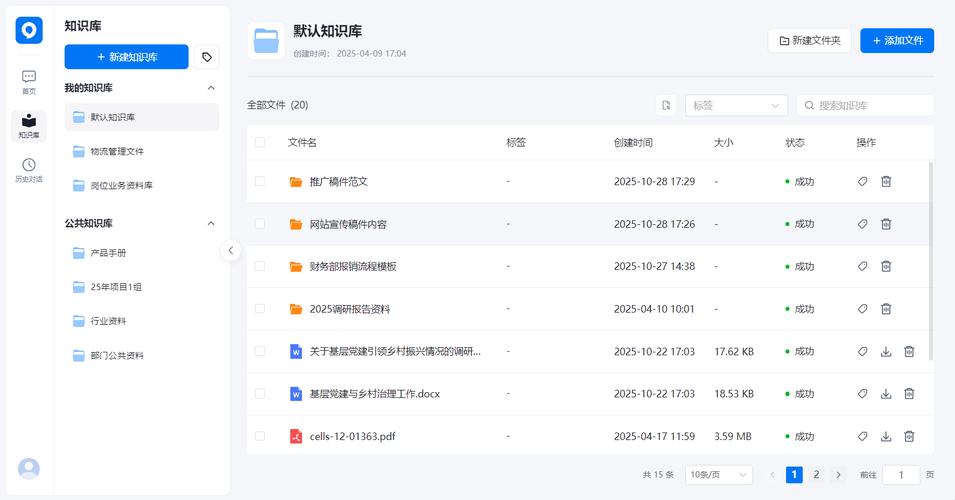Download 基层党建与乡村治理工作.docx

click(886, 394)
